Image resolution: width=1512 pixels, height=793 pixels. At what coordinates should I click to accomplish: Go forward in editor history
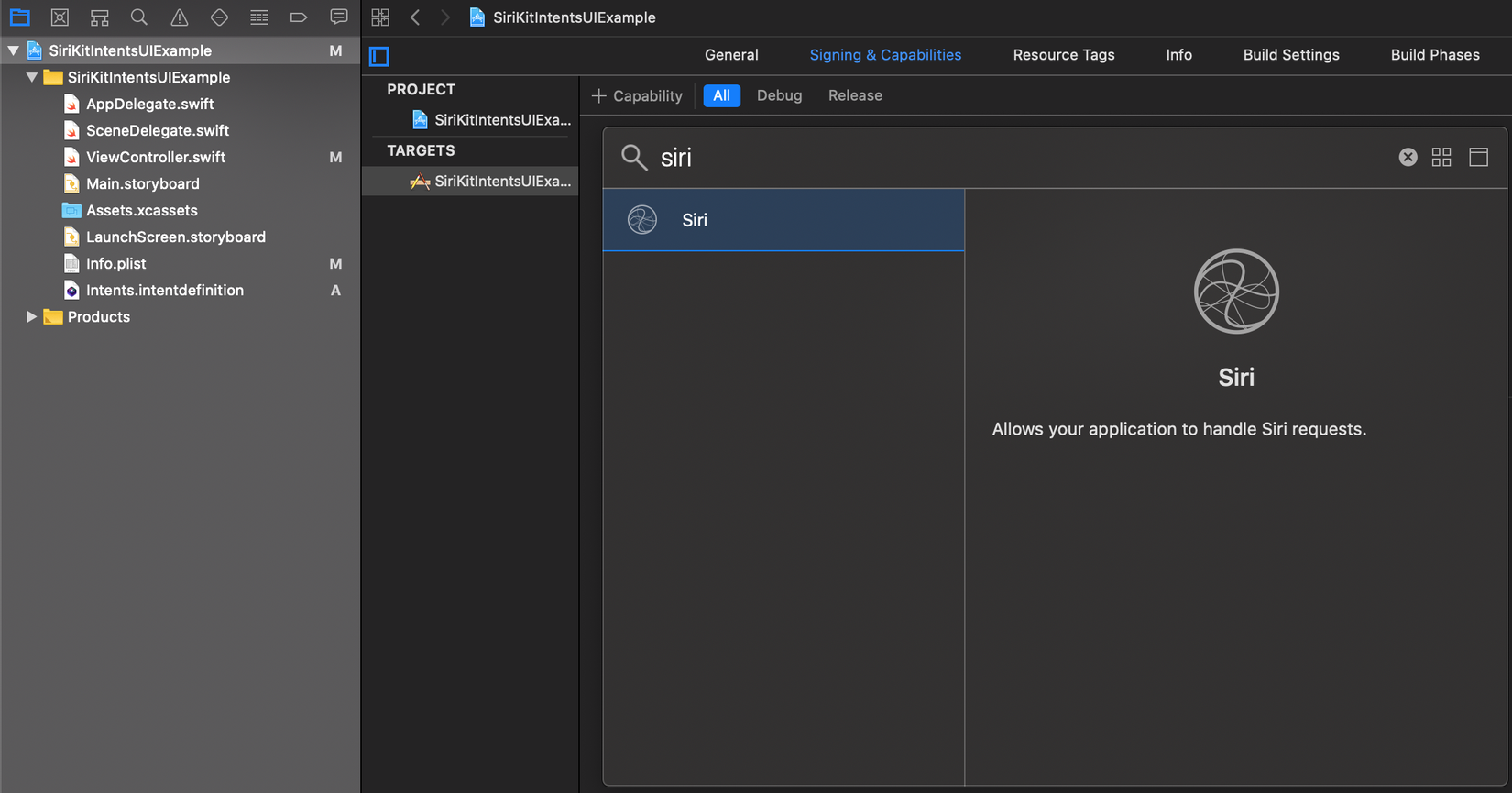tap(445, 17)
